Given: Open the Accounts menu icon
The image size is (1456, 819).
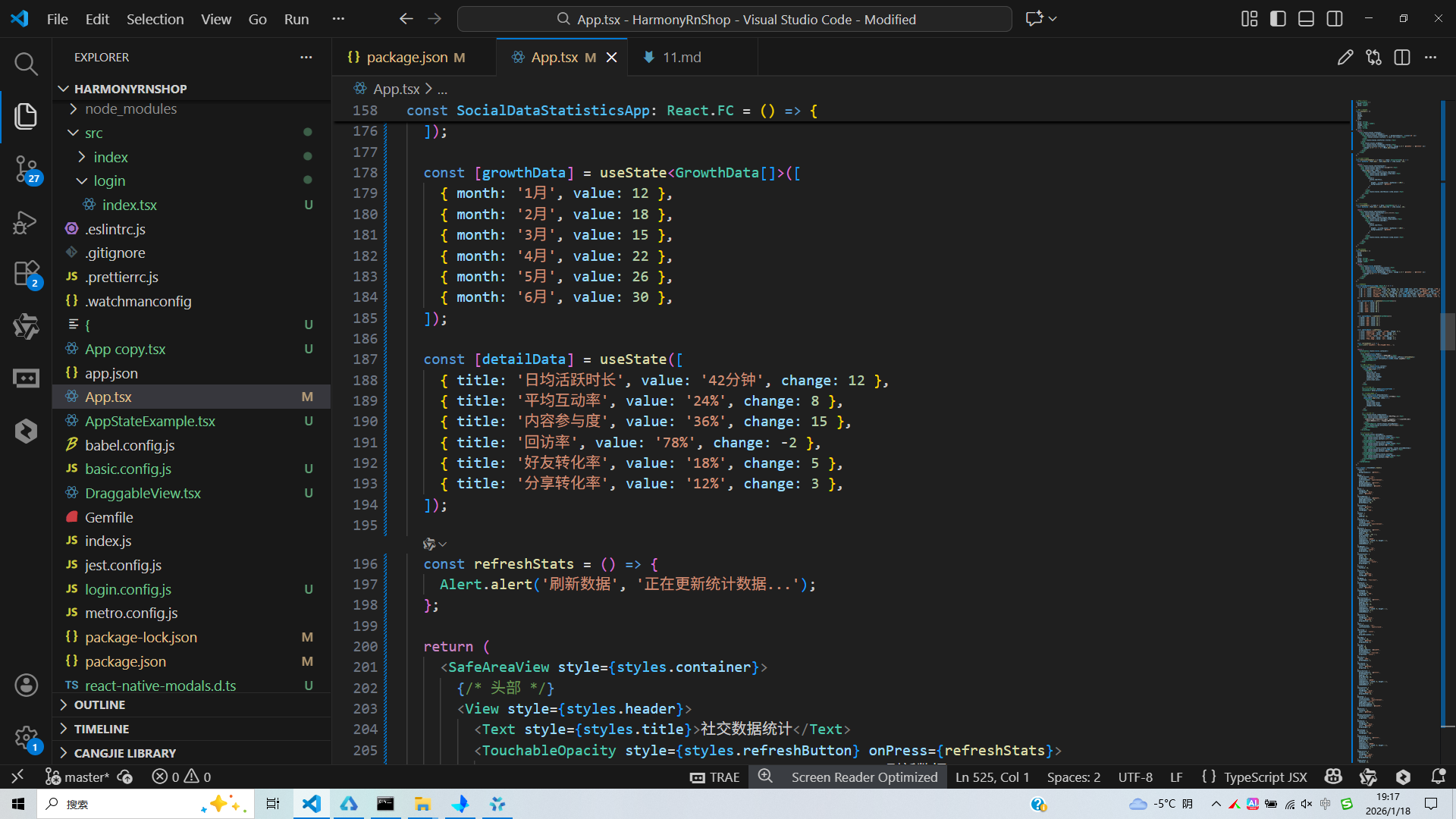Looking at the screenshot, I should tap(26, 686).
